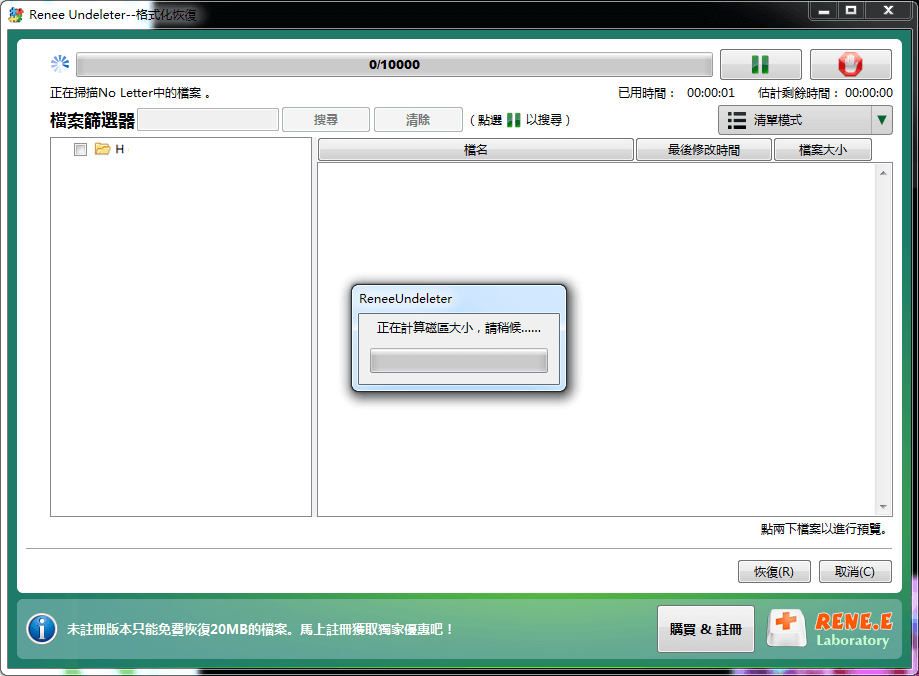919x676 pixels.
Task: Click the 已用時間 00:00:01 elapsed time value
Action: coord(710,93)
